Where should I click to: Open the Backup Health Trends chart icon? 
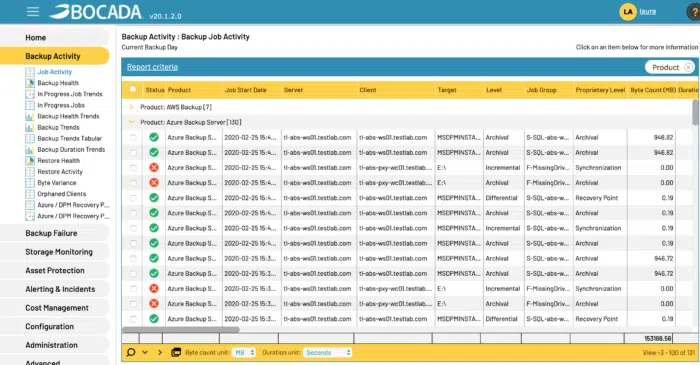[30, 116]
